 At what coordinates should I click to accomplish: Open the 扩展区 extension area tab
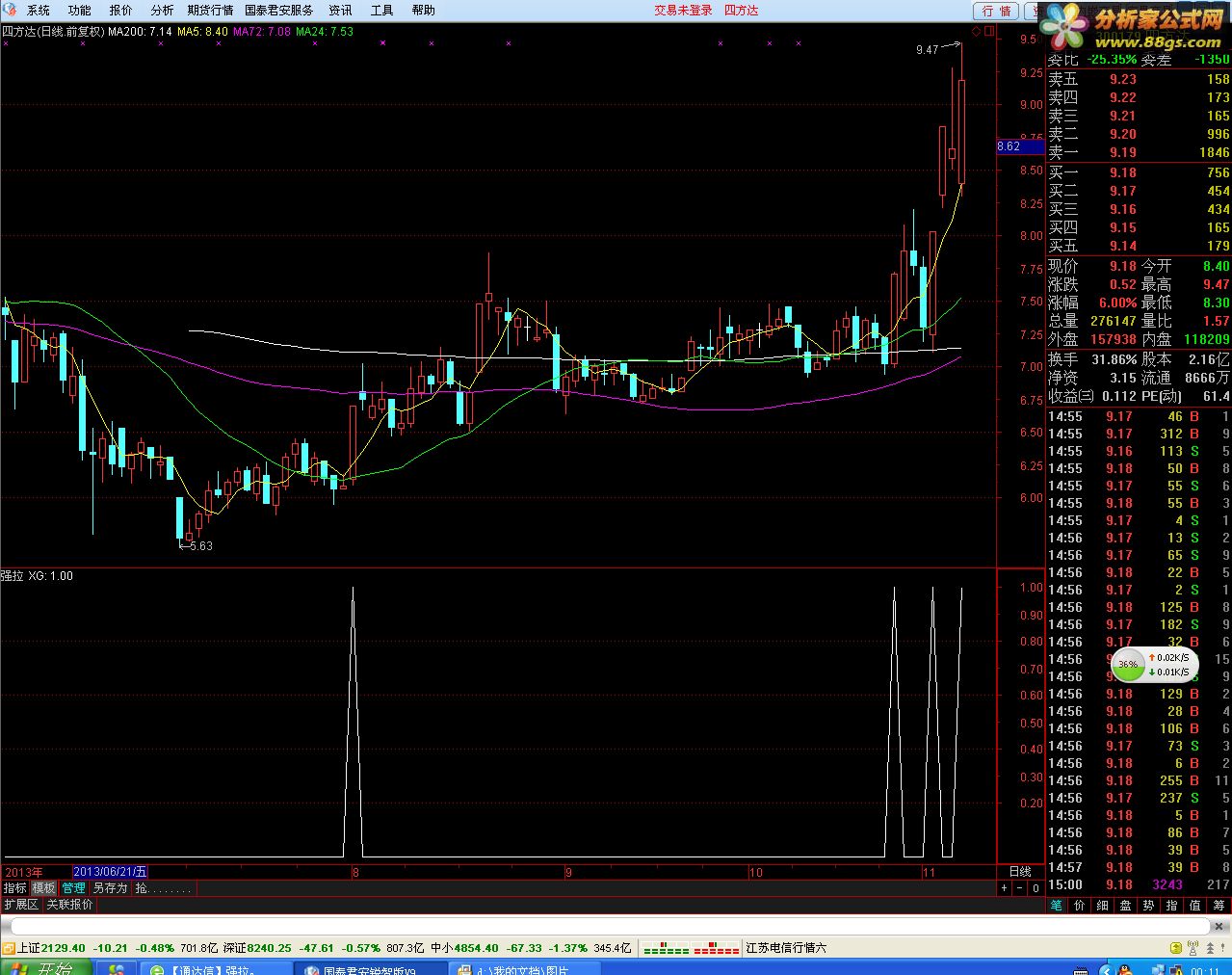(20, 905)
